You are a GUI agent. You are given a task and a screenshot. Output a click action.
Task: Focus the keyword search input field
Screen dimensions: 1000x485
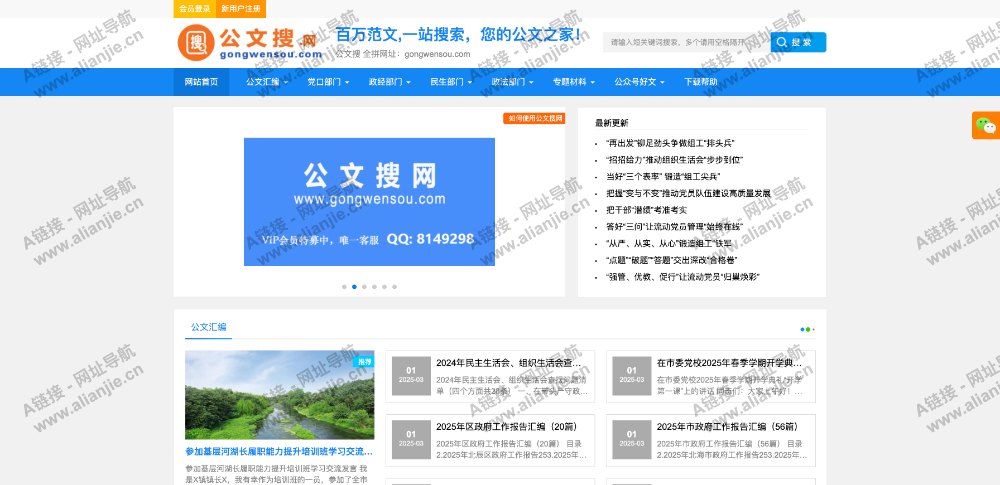pos(686,42)
